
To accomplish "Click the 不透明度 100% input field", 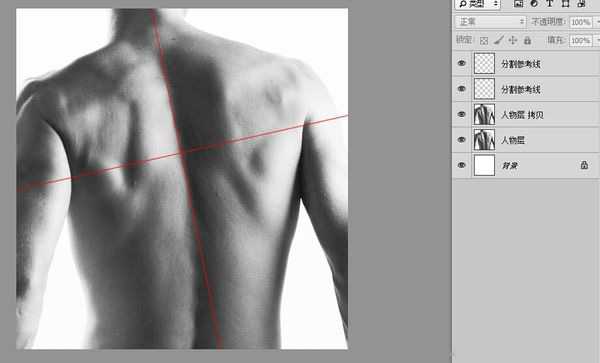I will (x=580, y=22).
